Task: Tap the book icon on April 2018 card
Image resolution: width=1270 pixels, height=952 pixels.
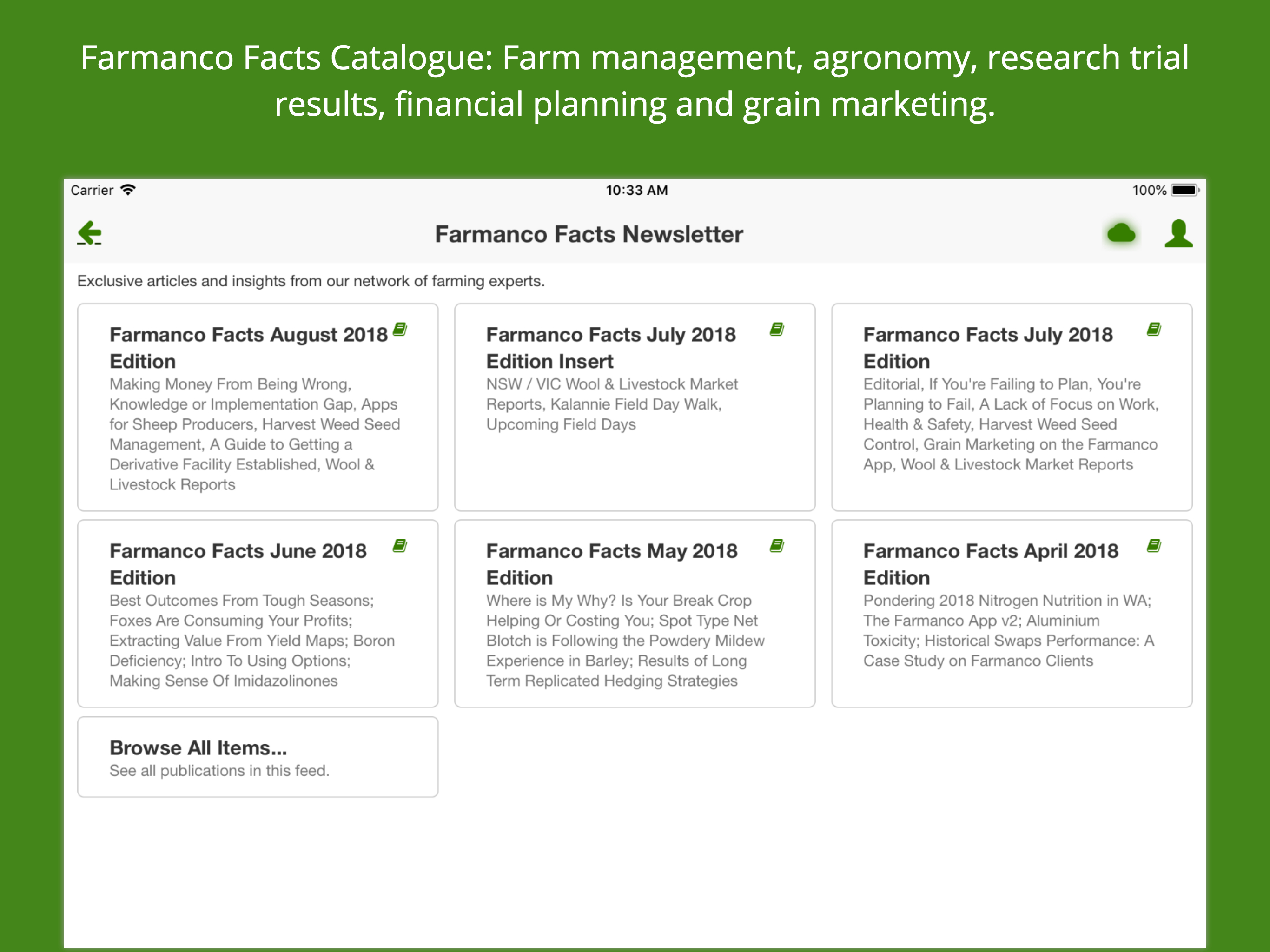Action: (1154, 546)
